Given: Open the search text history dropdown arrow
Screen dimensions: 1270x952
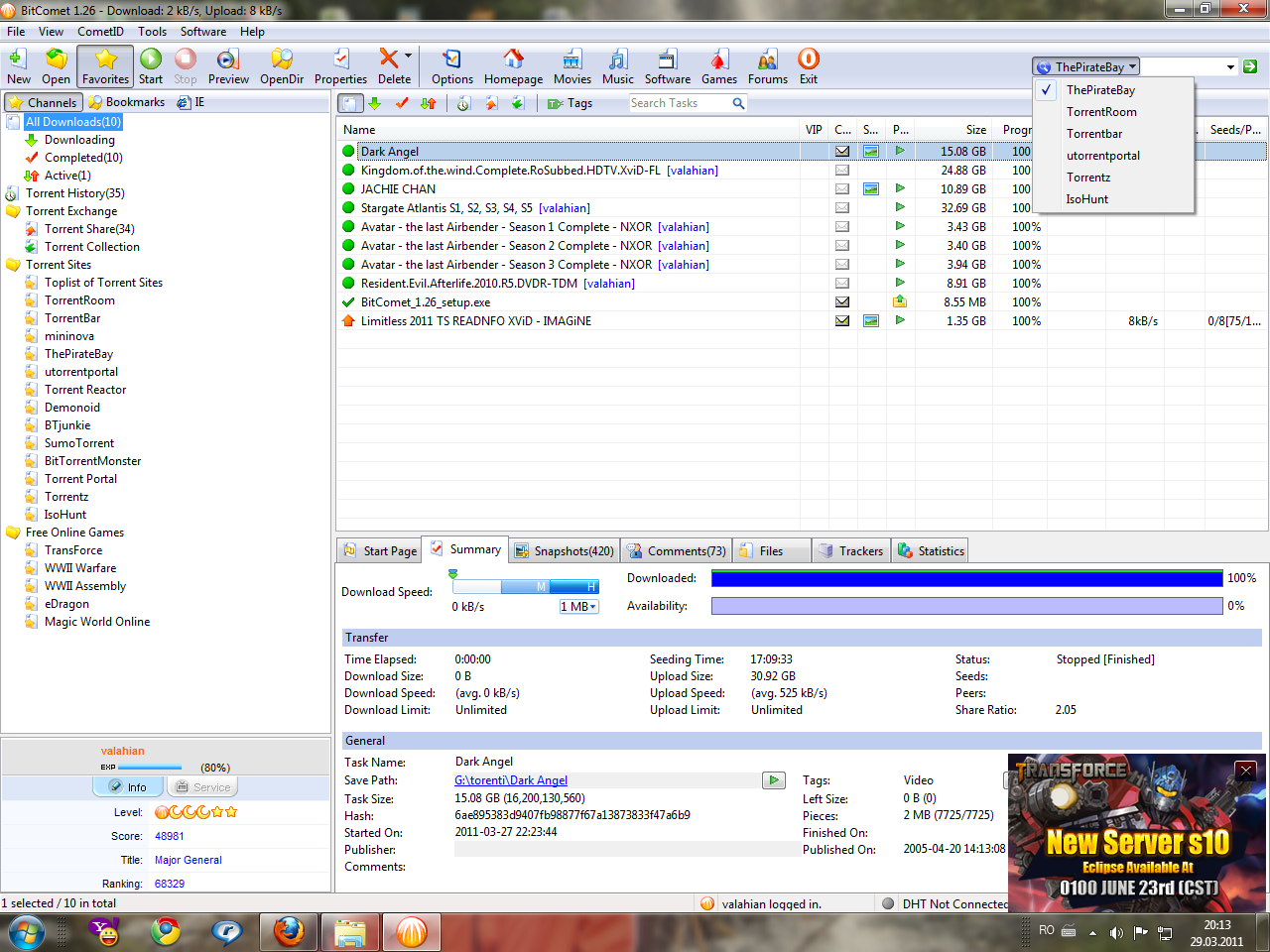Looking at the screenshot, I should point(1230,66).
